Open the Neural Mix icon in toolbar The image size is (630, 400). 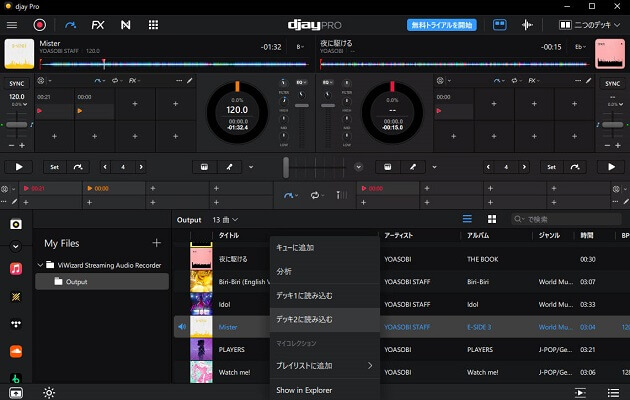(125, 25)
